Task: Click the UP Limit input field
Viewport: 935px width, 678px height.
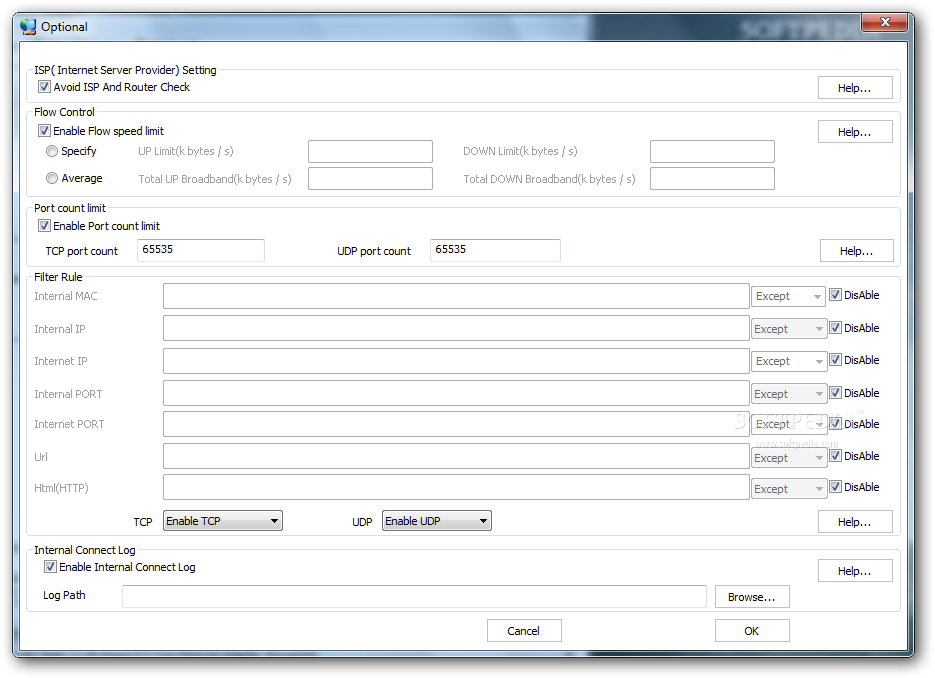Action: pyautogui.click(x=370, y=151)
